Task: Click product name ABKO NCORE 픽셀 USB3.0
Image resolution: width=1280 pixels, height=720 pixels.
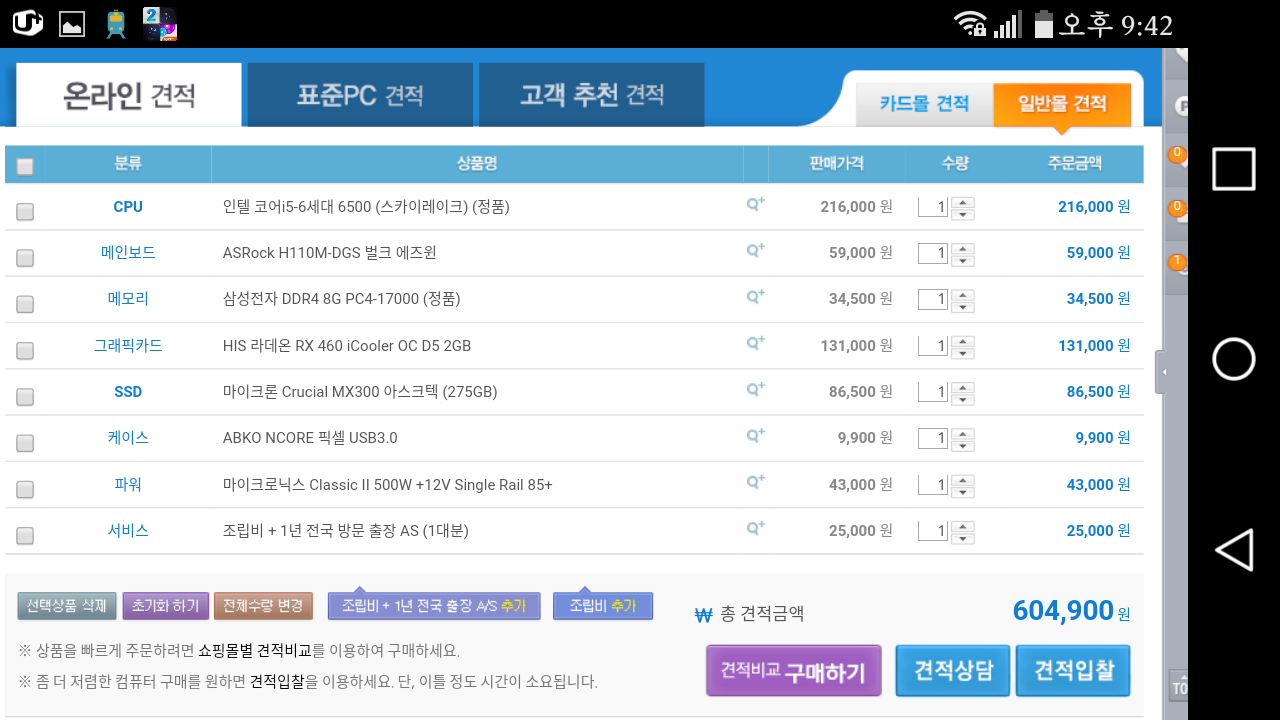Action: [x=310, y=438]
